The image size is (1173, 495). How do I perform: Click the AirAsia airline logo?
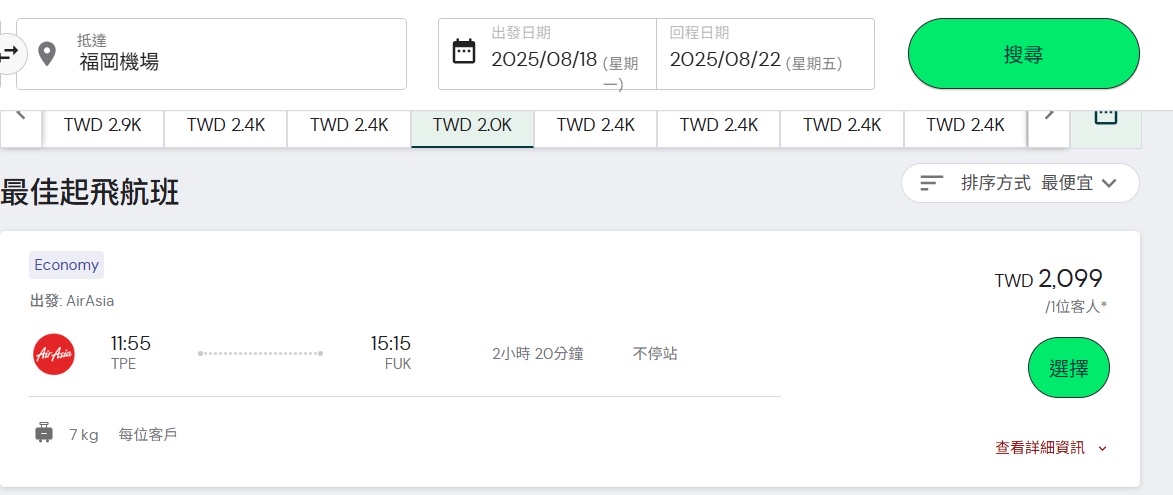tap(53, 354)
